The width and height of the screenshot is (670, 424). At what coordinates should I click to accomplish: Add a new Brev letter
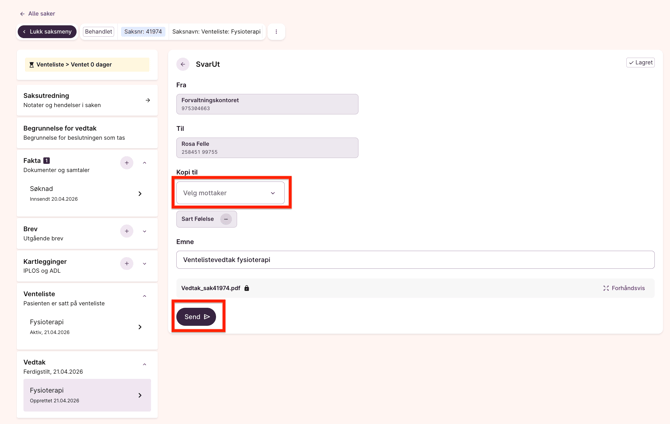tap(127, 231)
